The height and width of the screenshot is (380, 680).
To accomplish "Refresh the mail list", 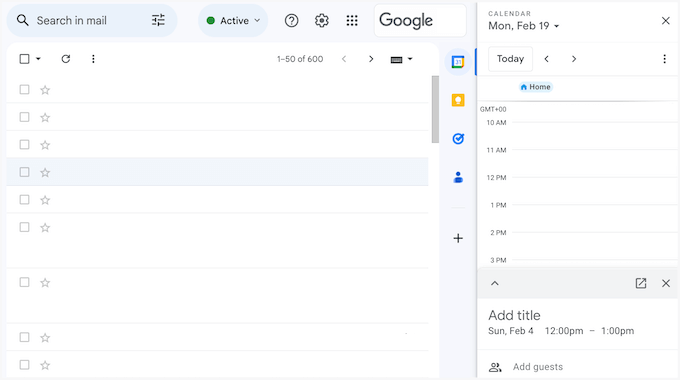I will click(65, 59).
